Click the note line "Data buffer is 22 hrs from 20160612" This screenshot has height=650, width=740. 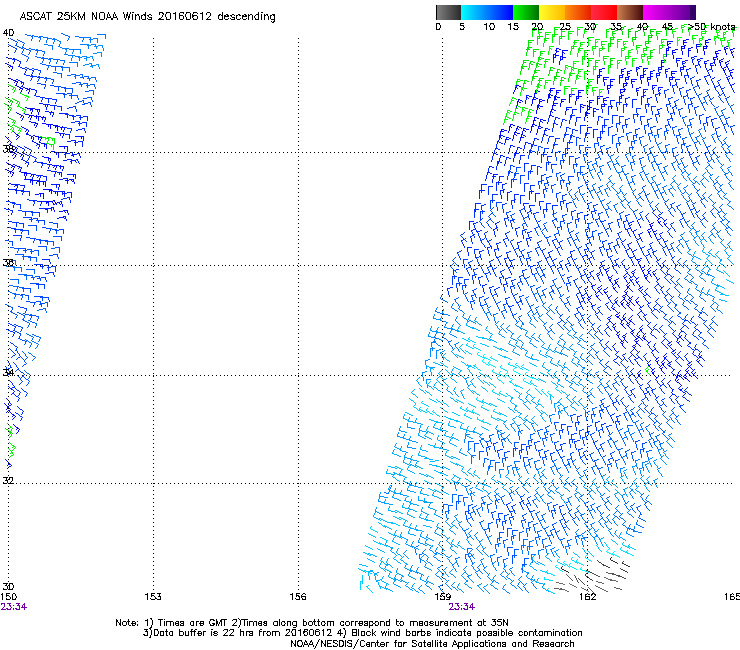coord(243,633)
